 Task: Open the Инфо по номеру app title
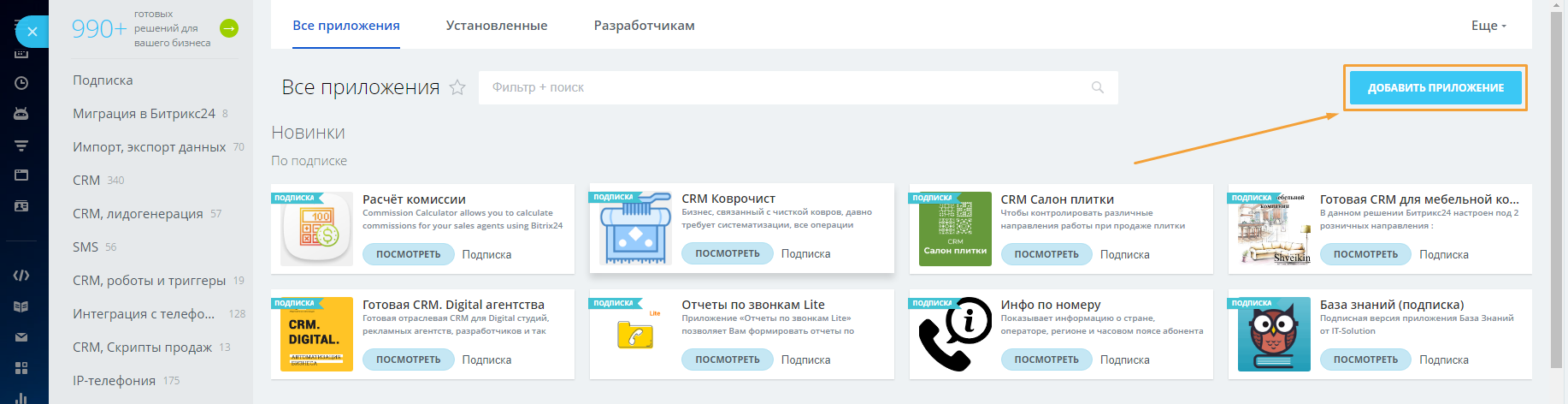tap(1051, 305)
